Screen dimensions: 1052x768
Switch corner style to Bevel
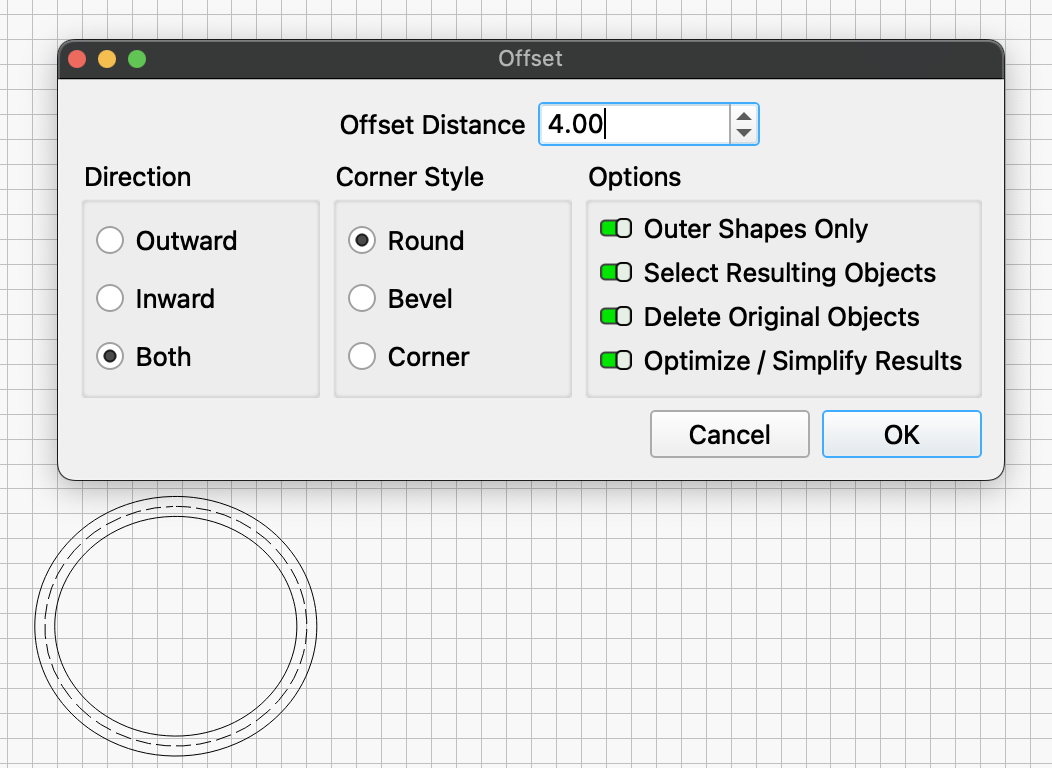tap(362, 299)
